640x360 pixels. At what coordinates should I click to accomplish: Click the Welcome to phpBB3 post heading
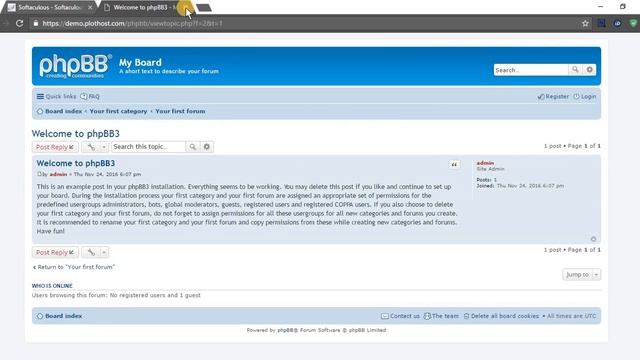(x=76, y=163)
